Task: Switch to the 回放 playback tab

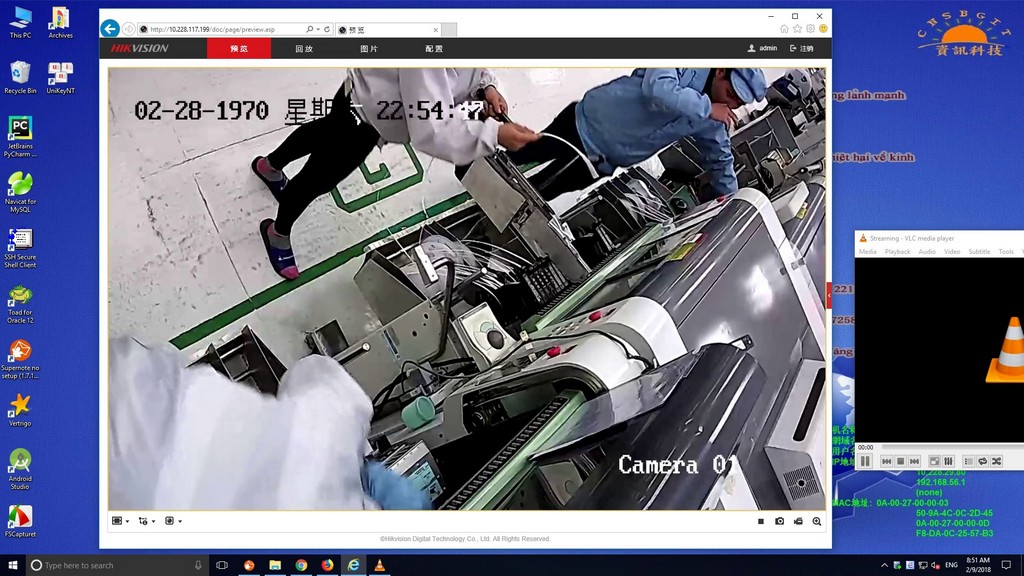Action: click(x=304, y=48)
